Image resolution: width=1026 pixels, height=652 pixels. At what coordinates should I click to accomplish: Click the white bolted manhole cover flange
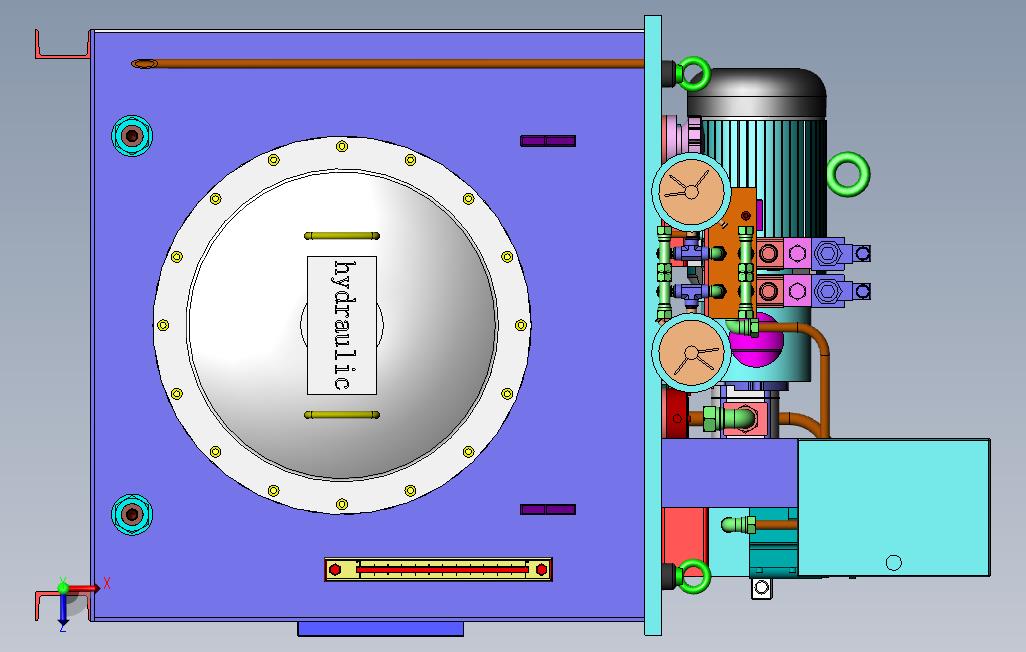point(342,325)
